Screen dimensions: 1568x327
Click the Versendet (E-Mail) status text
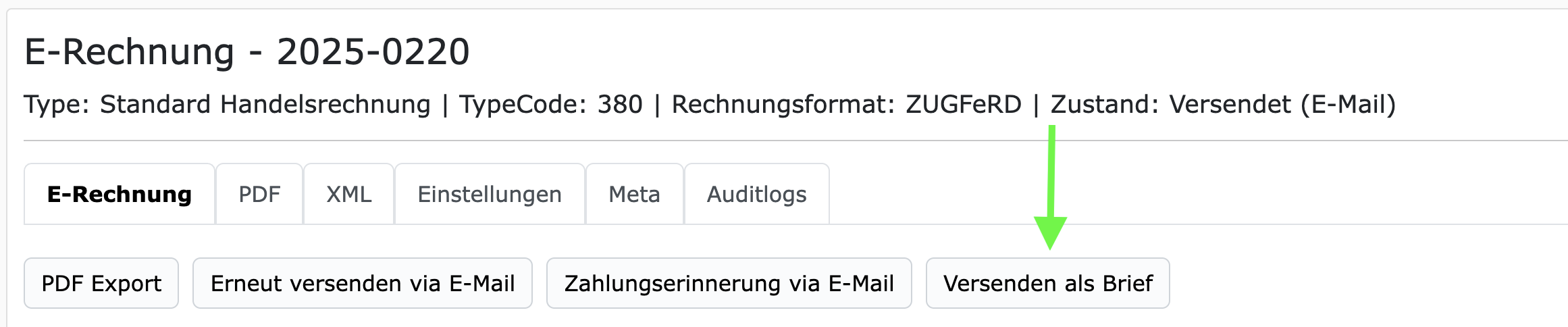[x=1282, y=105]
